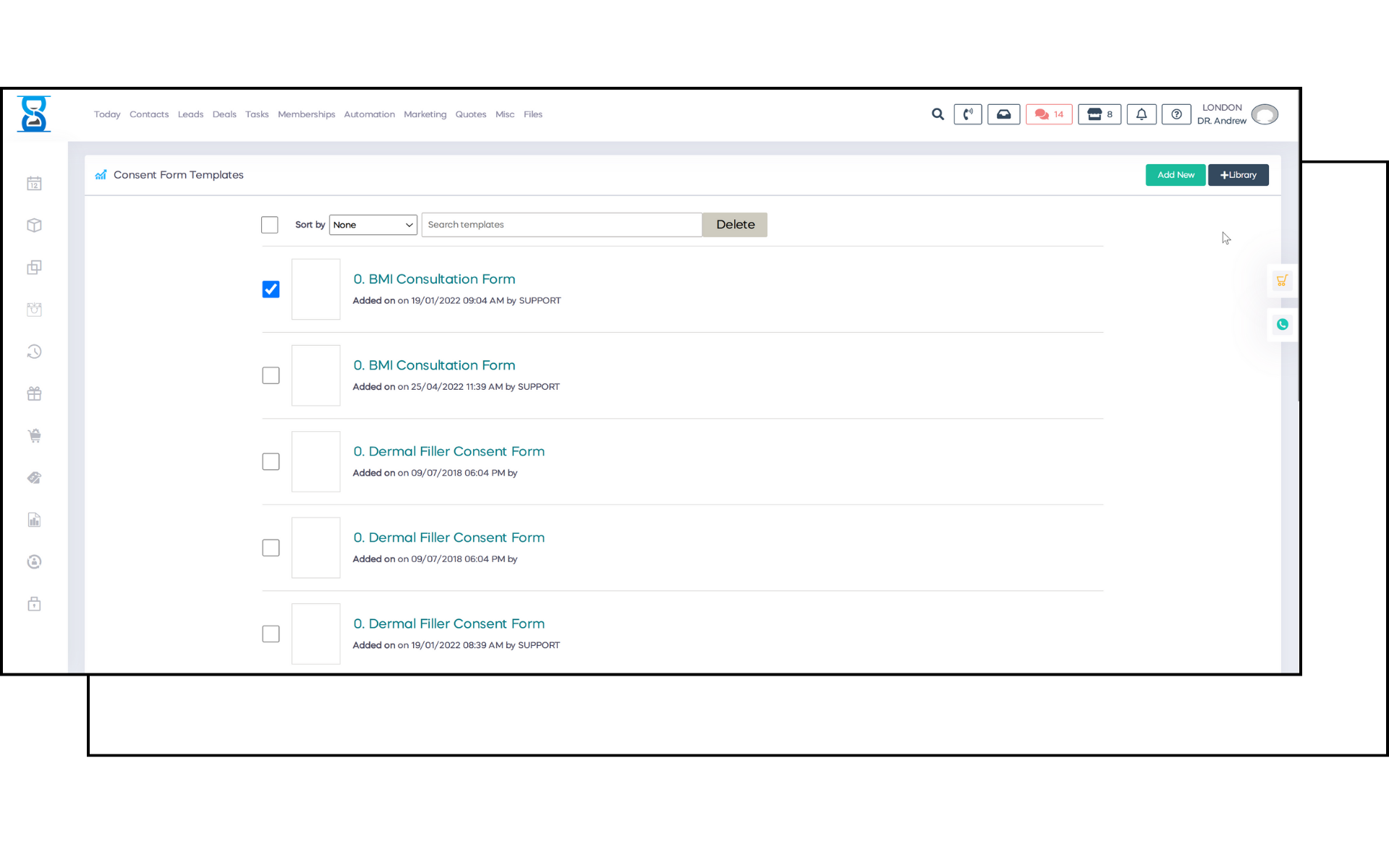The image size is (1389, 868).
Task: Open the phone call icon
Action: [x=967, y=114]
